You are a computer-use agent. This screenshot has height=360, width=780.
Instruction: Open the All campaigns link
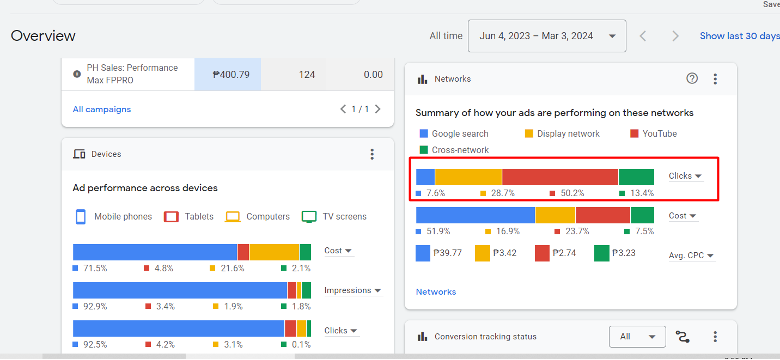coord(102,109)
